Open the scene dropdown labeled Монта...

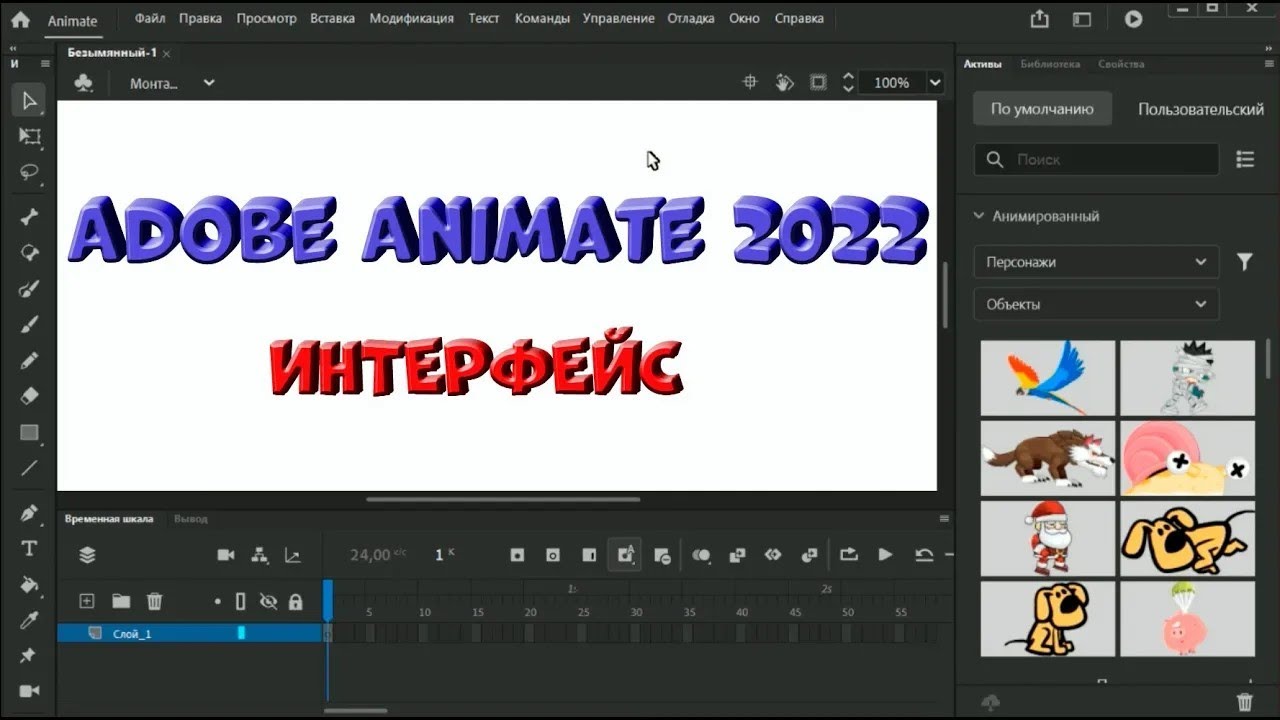click(173, 83)
